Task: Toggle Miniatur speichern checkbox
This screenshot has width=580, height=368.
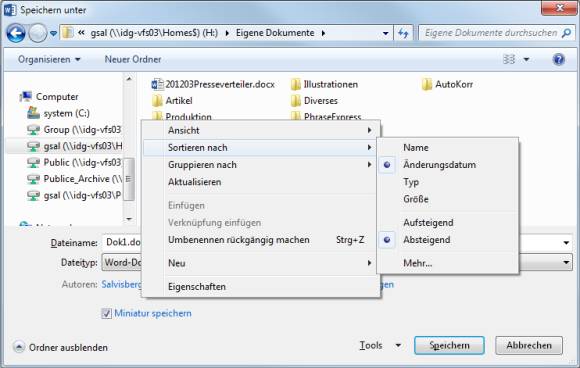Action: [107, 313]
